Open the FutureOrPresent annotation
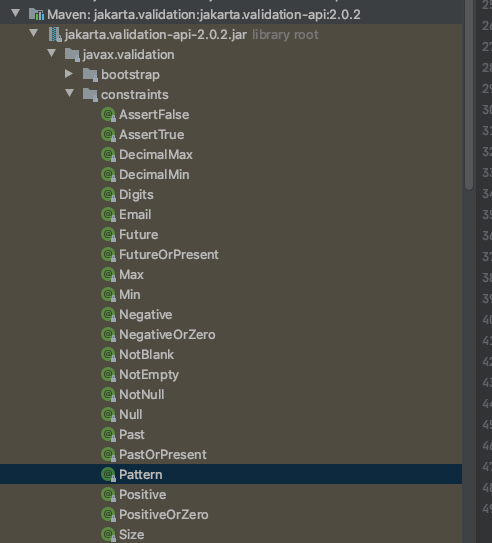The height and width of the screenshot is (543, 492). [169, 255]
